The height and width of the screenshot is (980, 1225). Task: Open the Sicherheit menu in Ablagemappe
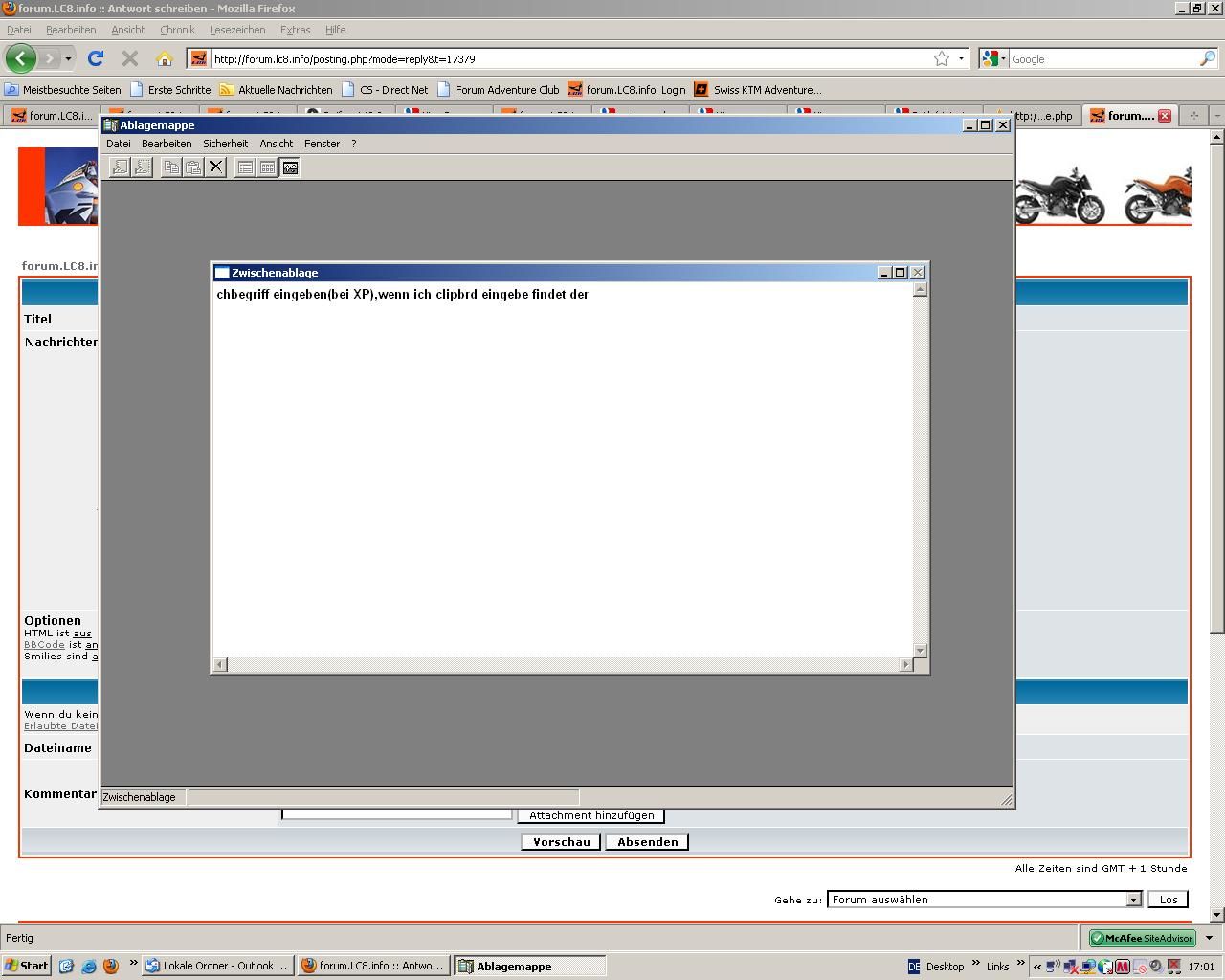click(x=225, y=144)
